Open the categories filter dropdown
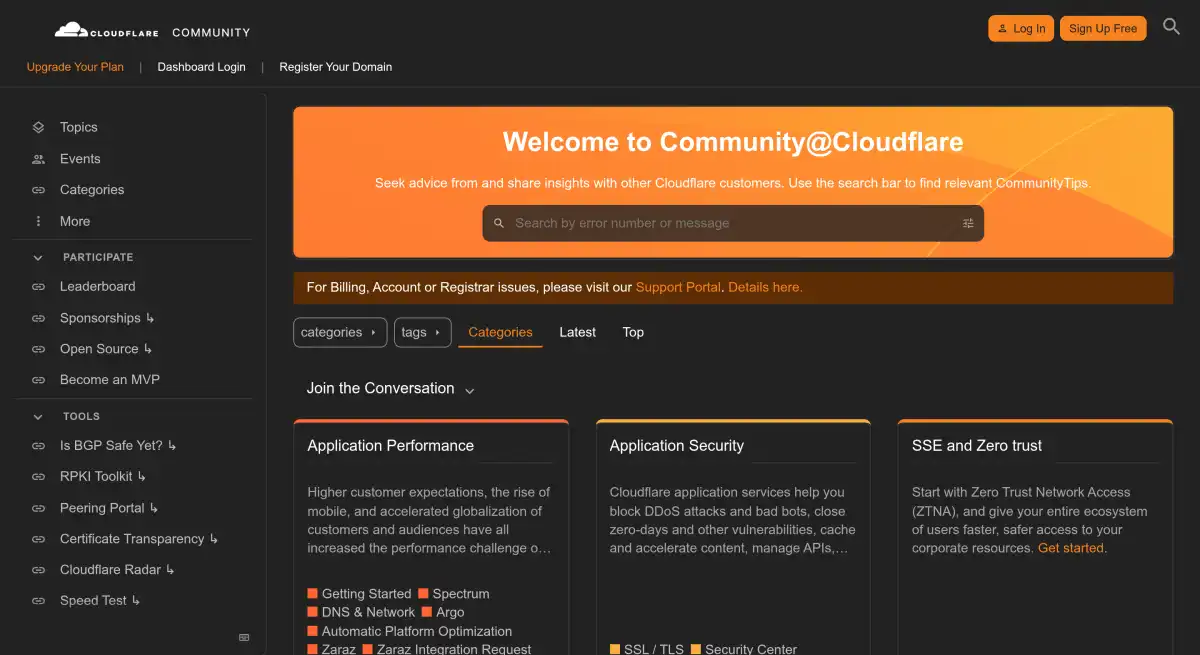 (x=339, y=333)
